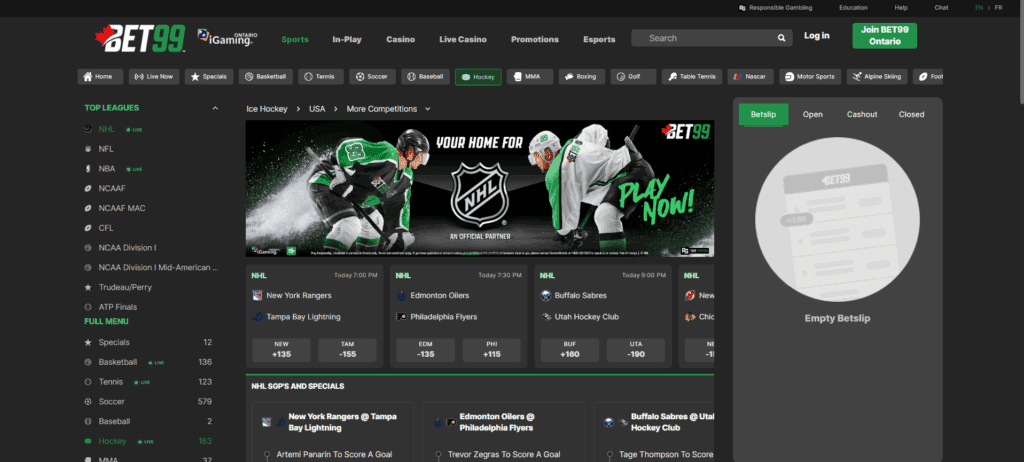The height and width of the screenshot is (462, 1024).
Task: Switch to the Closed bets tab
Action: click(911, 114)
